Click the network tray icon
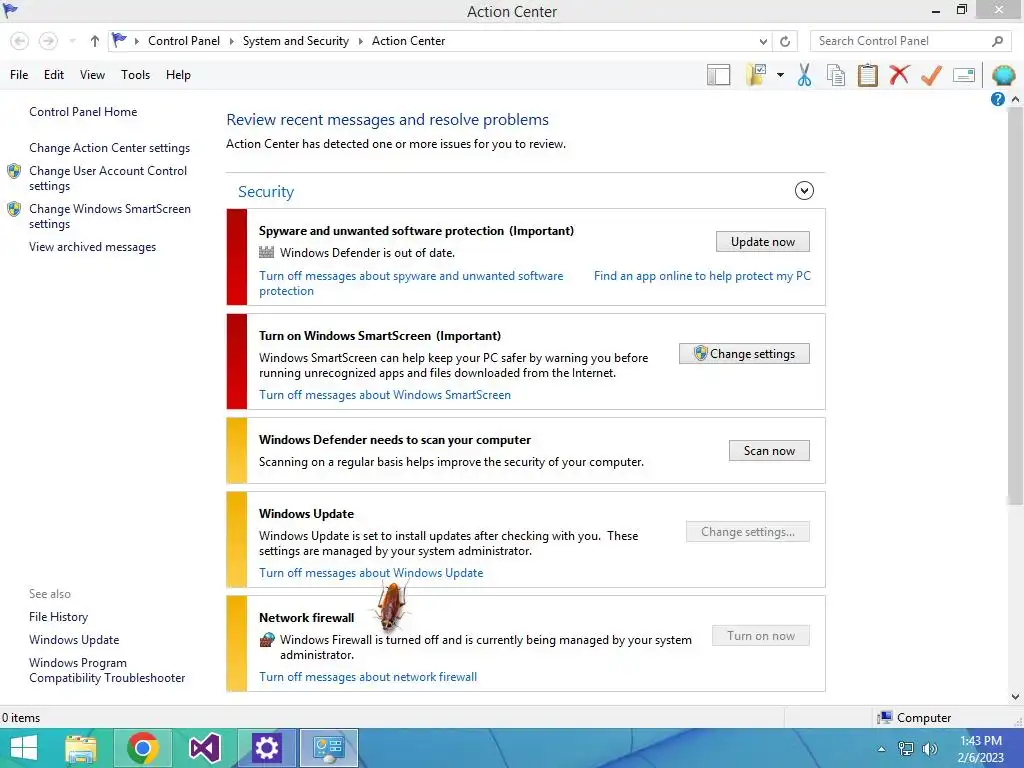Viewport: 1024px width, 768px height. 906,749
